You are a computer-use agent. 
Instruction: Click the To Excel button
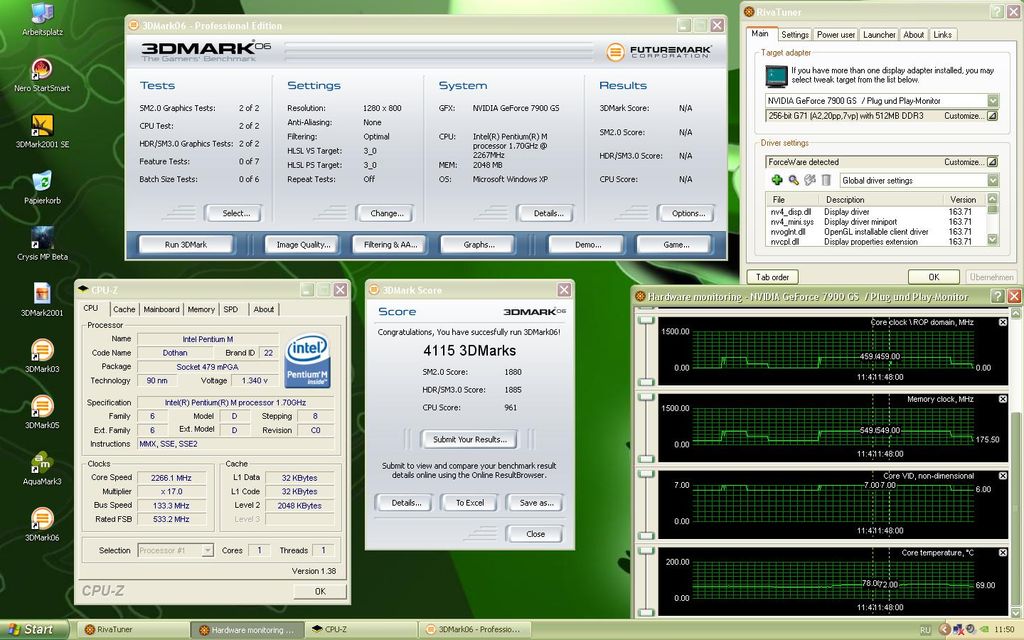470,503
